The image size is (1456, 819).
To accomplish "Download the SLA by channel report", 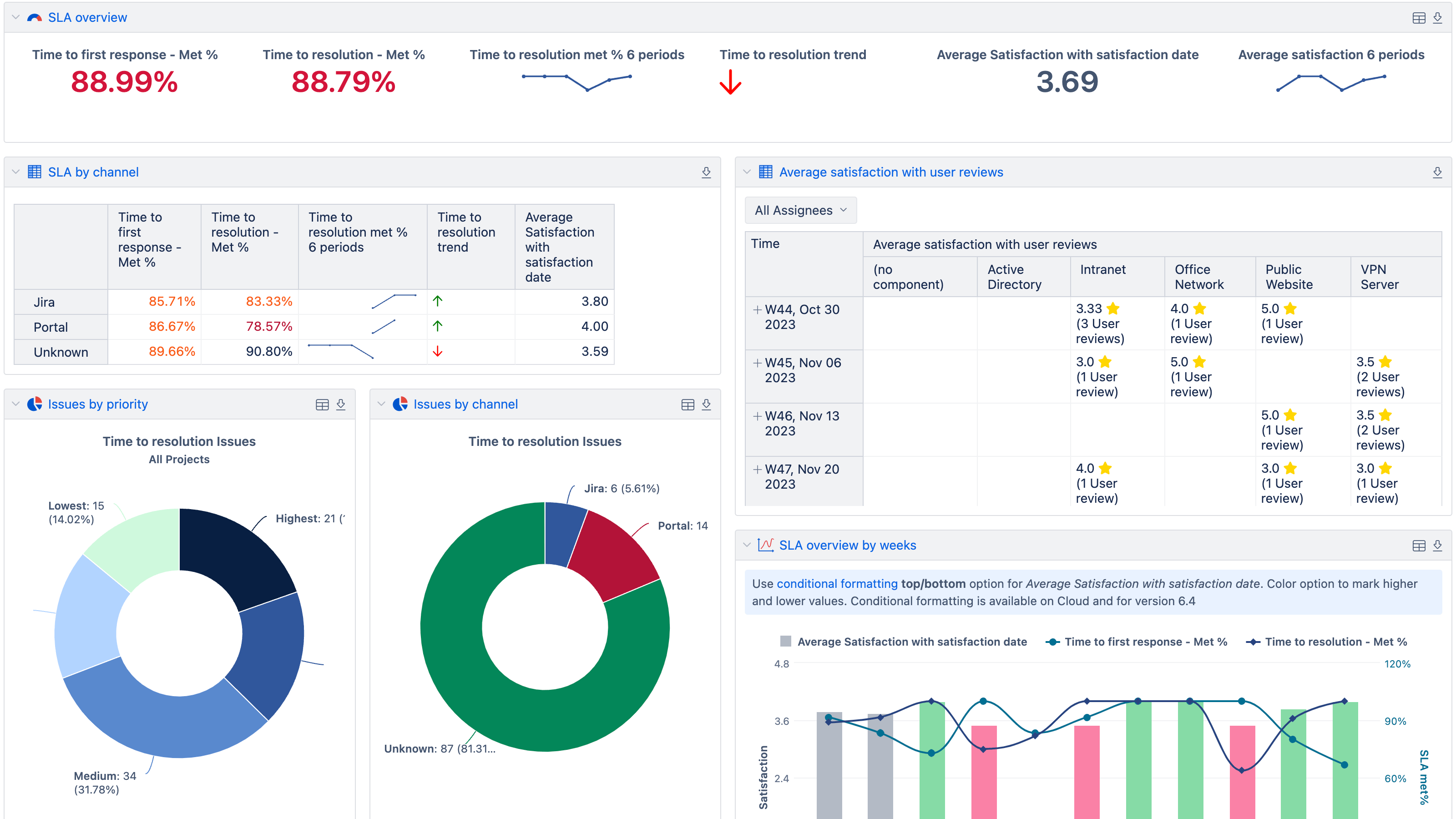I will coord(706,172).
